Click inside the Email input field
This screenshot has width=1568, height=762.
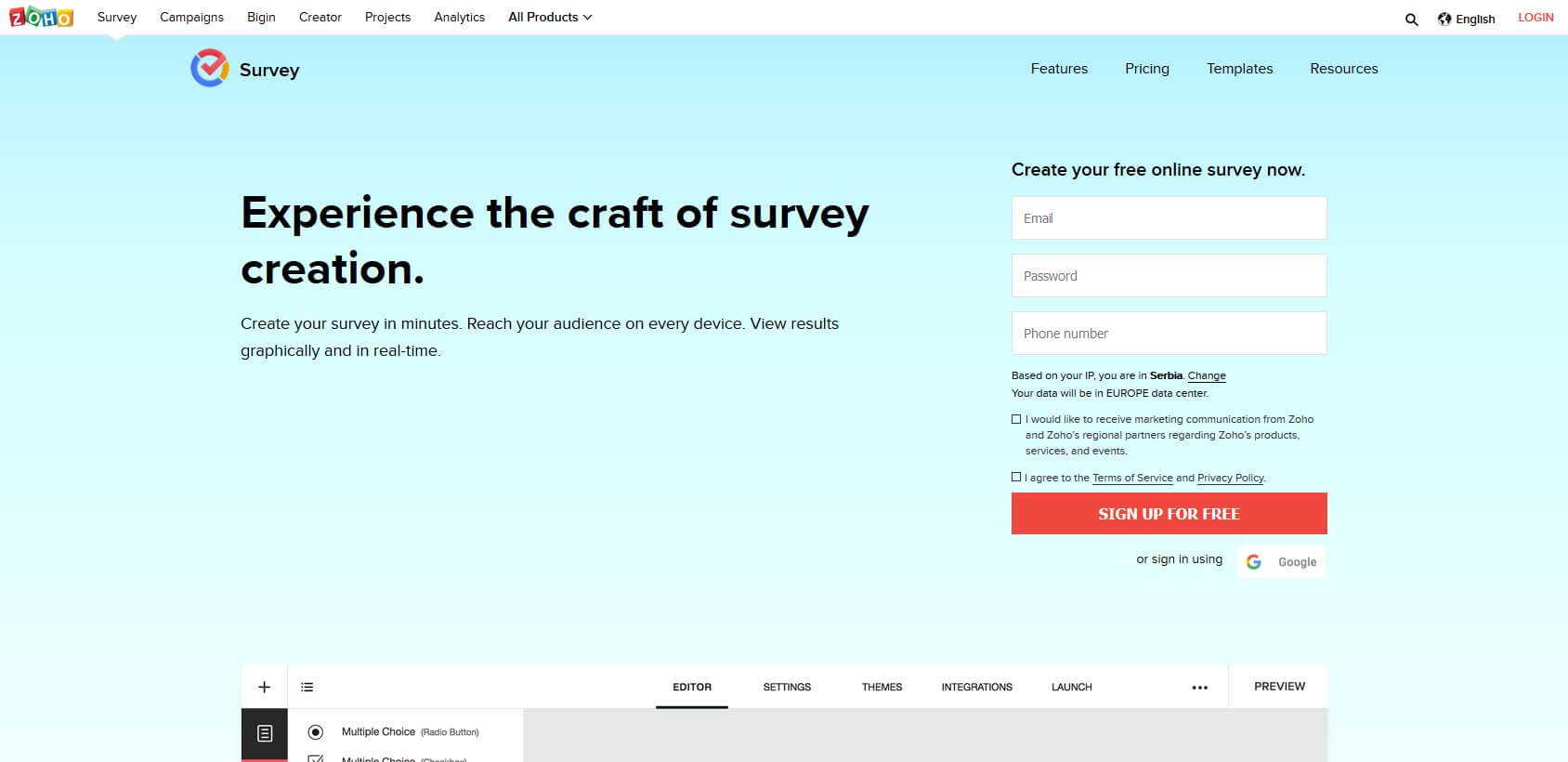[1168, 217]
